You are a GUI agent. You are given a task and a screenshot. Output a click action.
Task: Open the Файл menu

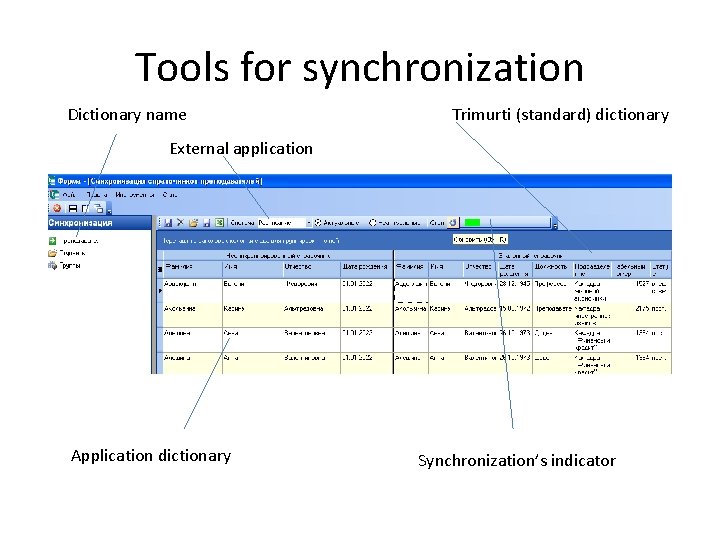point(69,195)
